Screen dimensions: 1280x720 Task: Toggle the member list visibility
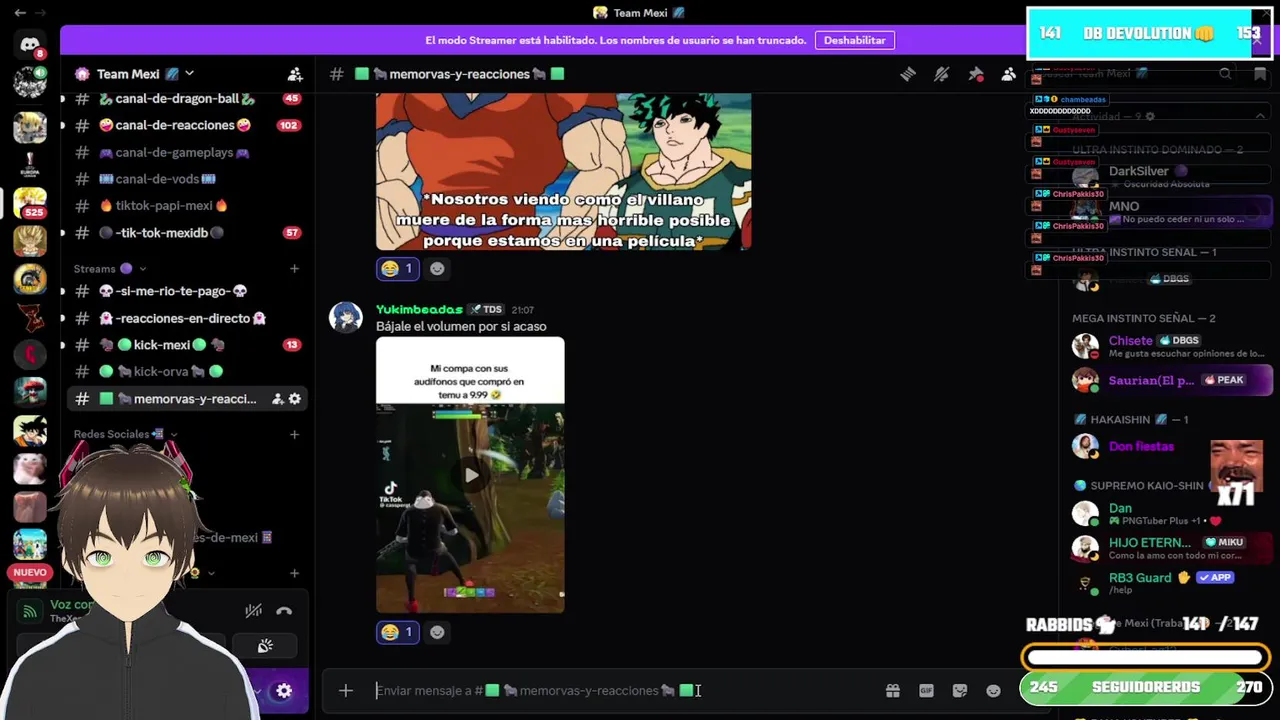coord(1008,74)
